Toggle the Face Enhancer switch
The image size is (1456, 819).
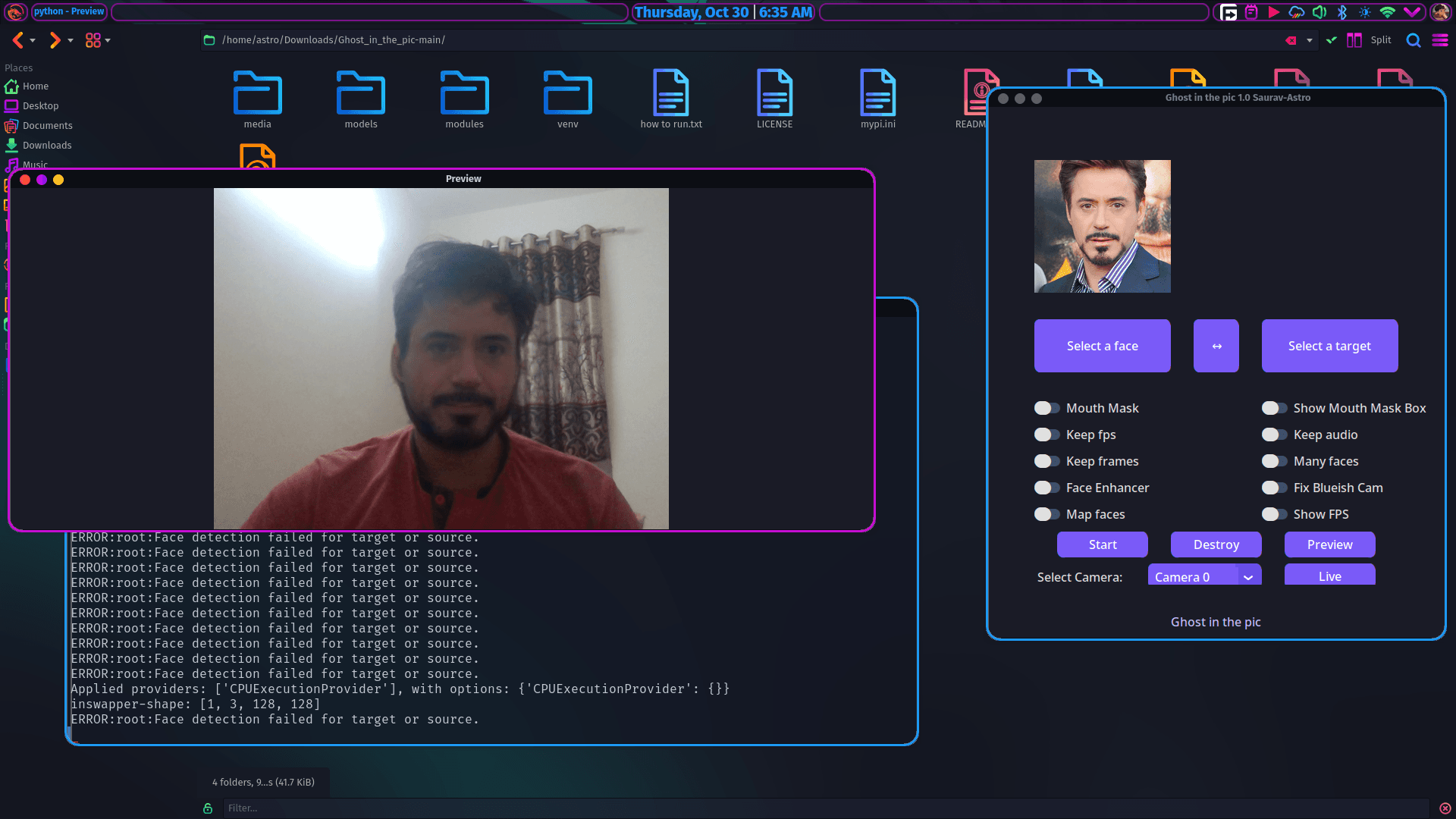coord(1046,488)
